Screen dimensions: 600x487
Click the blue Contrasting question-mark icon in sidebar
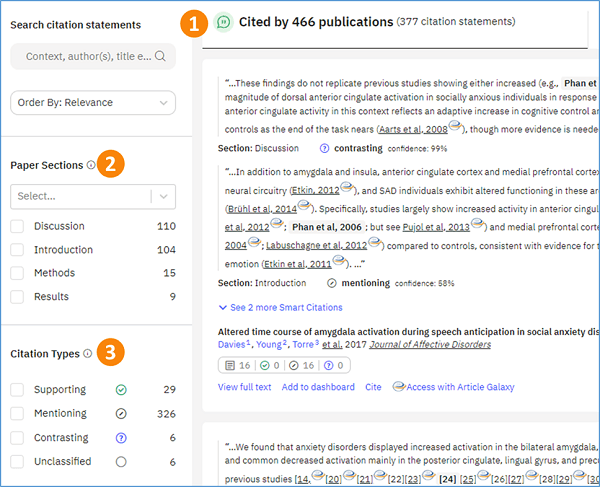[x=121, y=438]
